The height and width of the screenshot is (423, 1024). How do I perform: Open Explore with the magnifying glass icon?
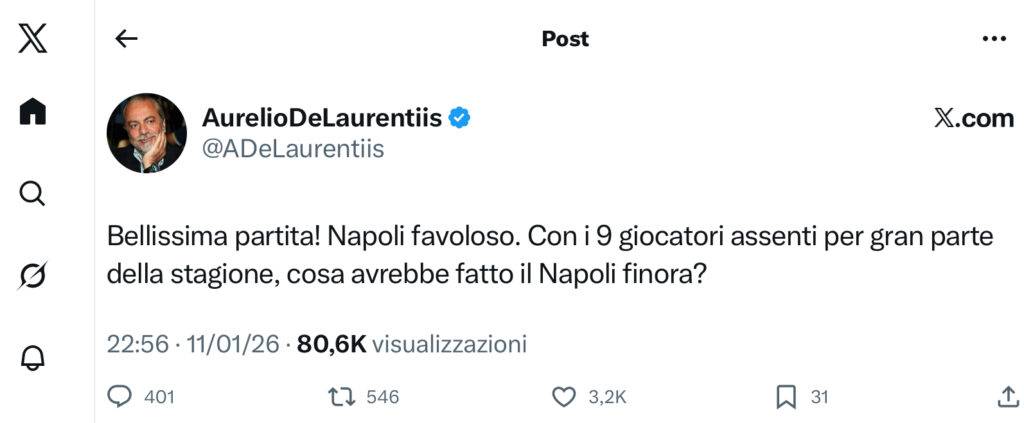(33, 193)
